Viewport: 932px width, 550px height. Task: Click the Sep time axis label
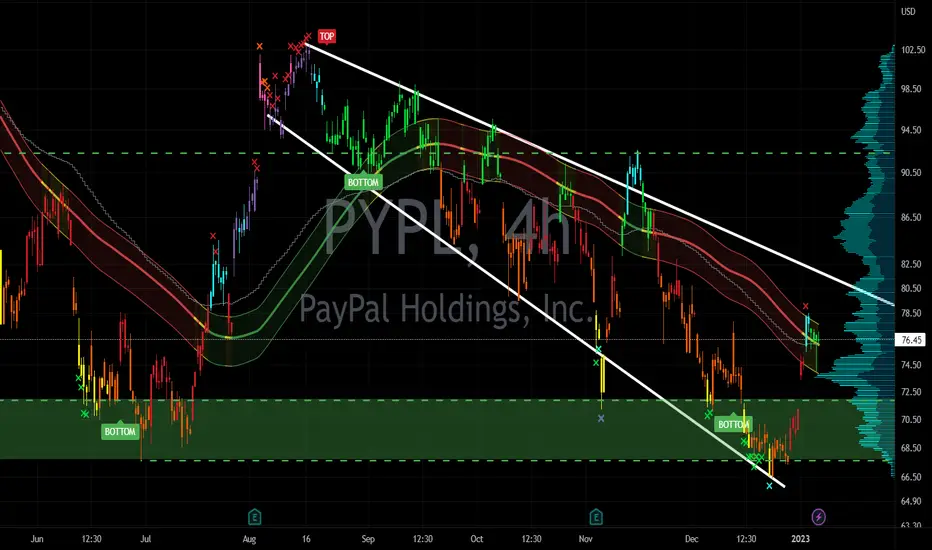[x=368, y=539]
